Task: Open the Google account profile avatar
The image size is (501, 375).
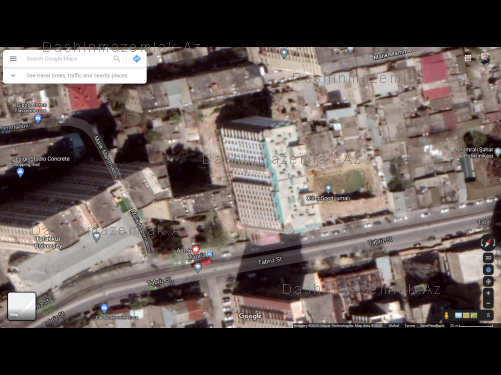Action: (484, 58)
